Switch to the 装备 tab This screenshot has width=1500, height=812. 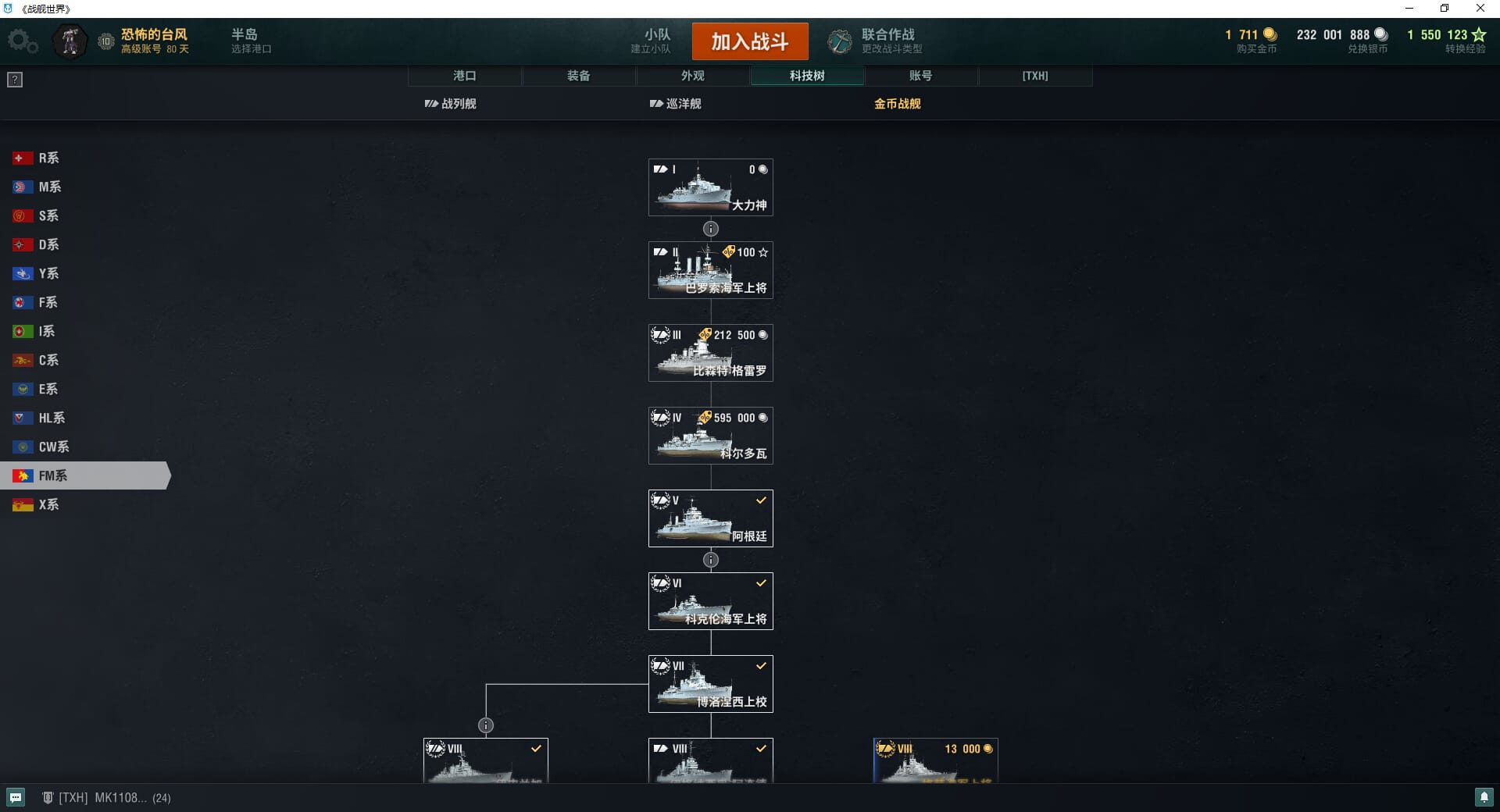pos(579,76)
